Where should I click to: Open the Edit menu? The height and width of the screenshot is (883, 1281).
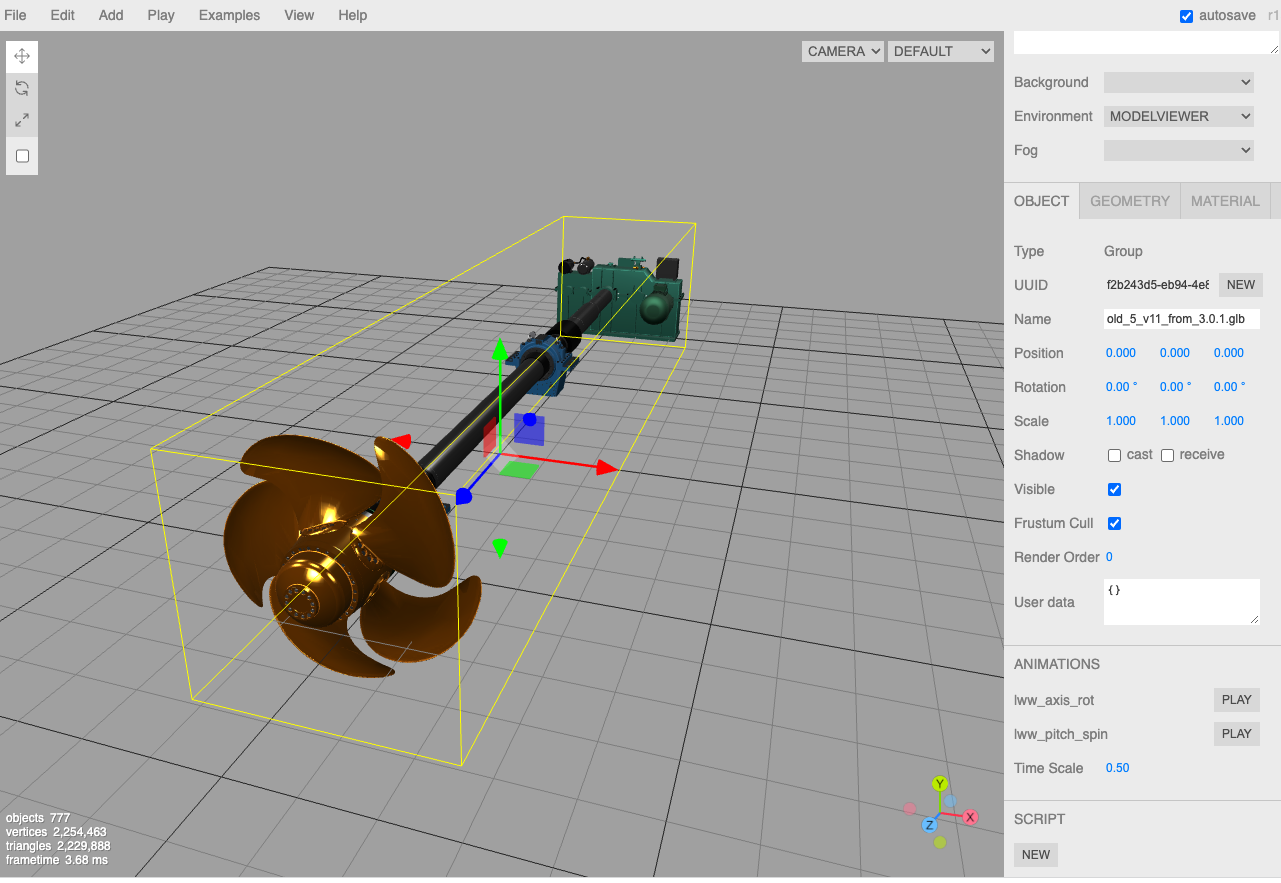click(x=63, y=15)
